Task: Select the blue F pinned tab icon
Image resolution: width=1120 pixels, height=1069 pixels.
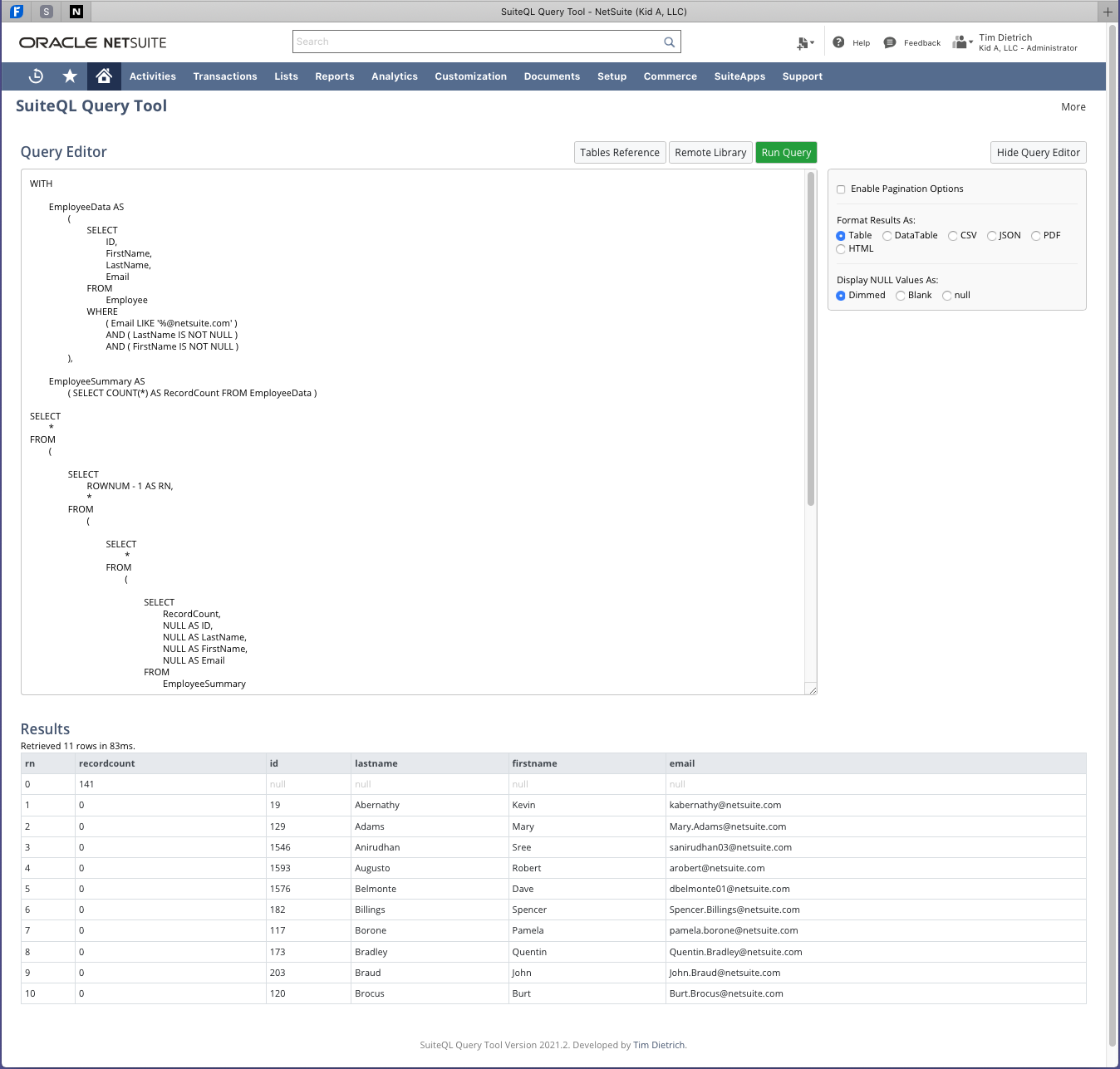Action: (x=16, y=12)
